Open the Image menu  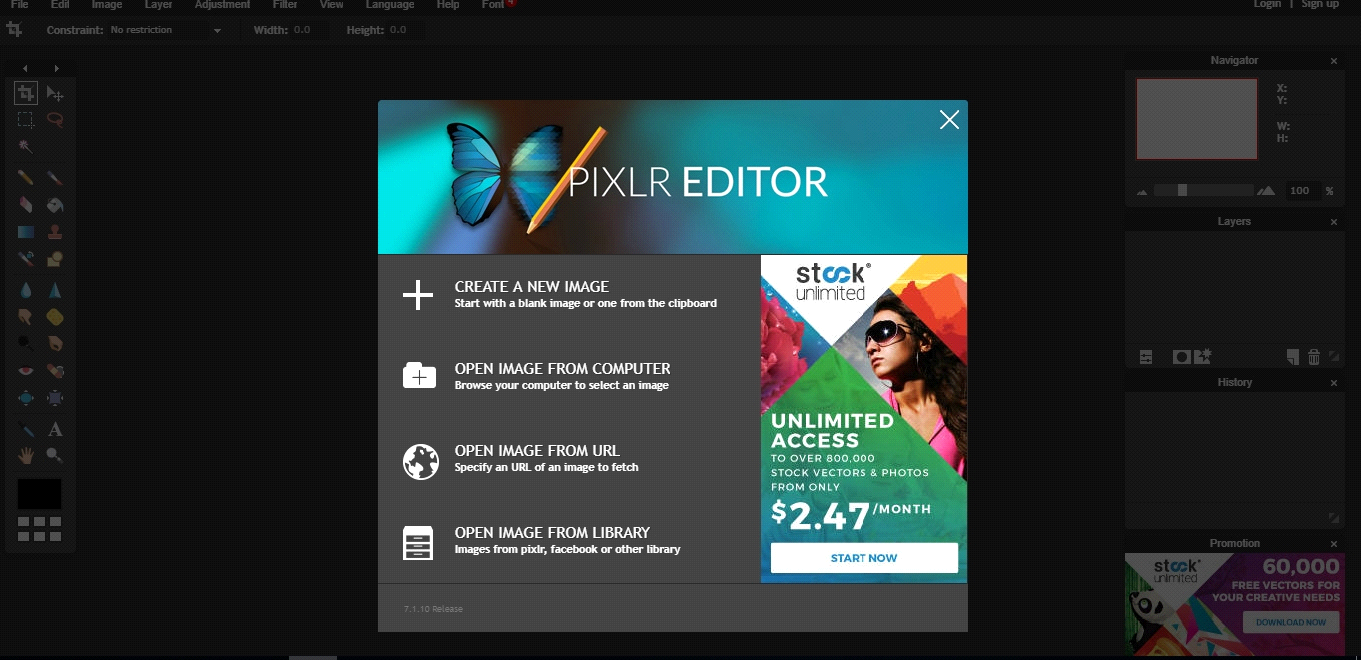coord(107,5)
